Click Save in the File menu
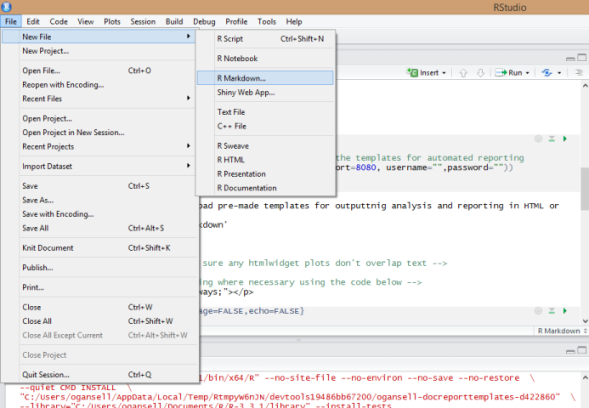Viewport: 589px width, 408px height. coord(98,186)
